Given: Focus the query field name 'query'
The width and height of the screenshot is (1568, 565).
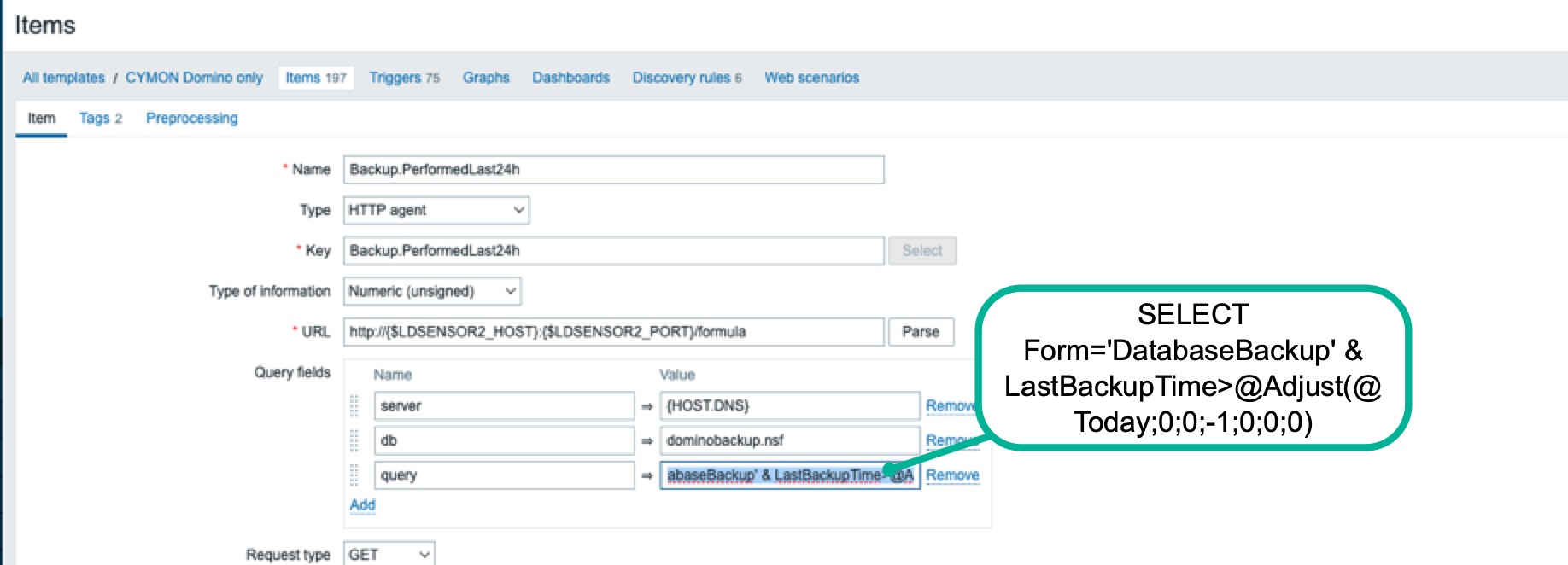Looking at the screenshot, I should pos(504,475).
